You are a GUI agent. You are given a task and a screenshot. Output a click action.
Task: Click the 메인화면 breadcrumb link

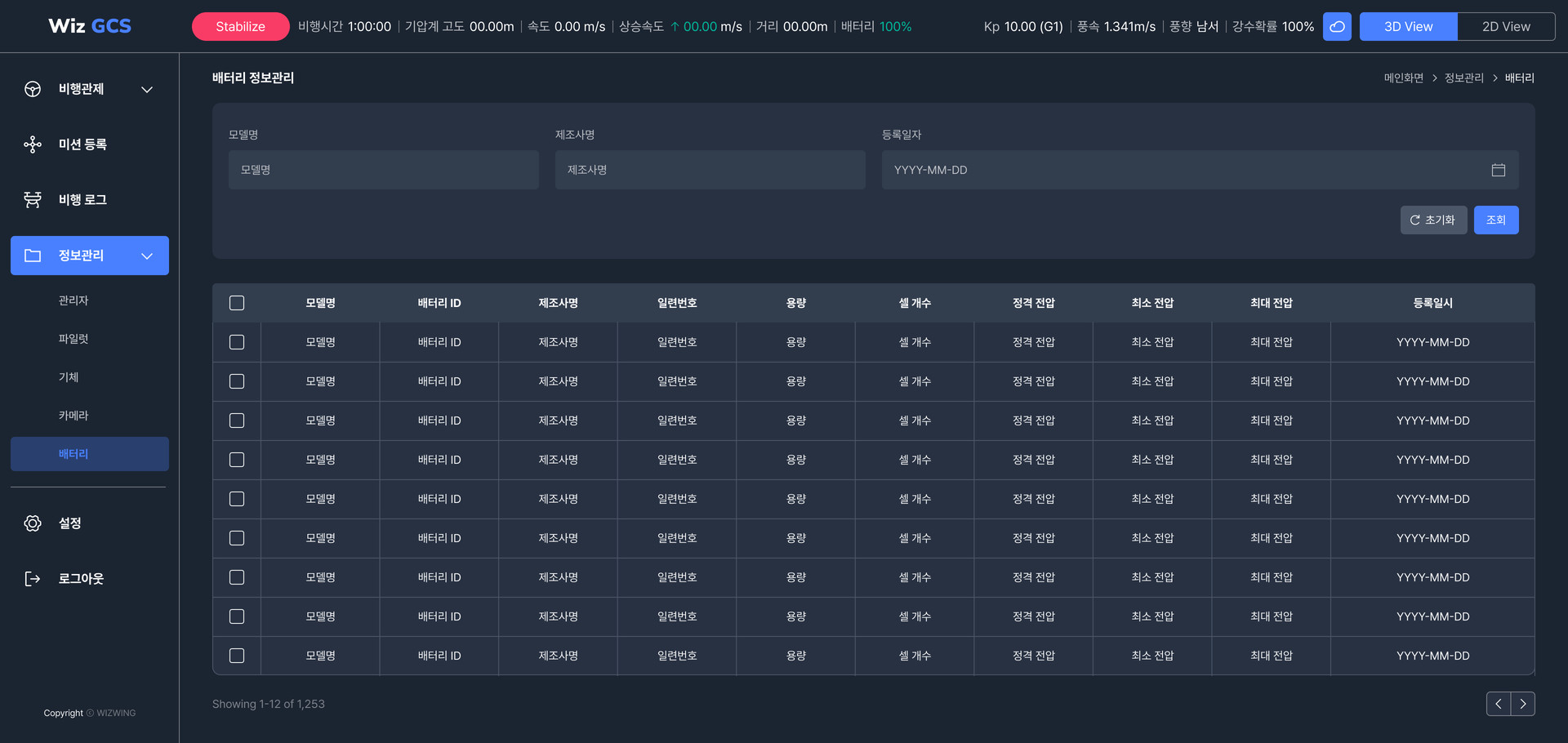point(1404,78)
